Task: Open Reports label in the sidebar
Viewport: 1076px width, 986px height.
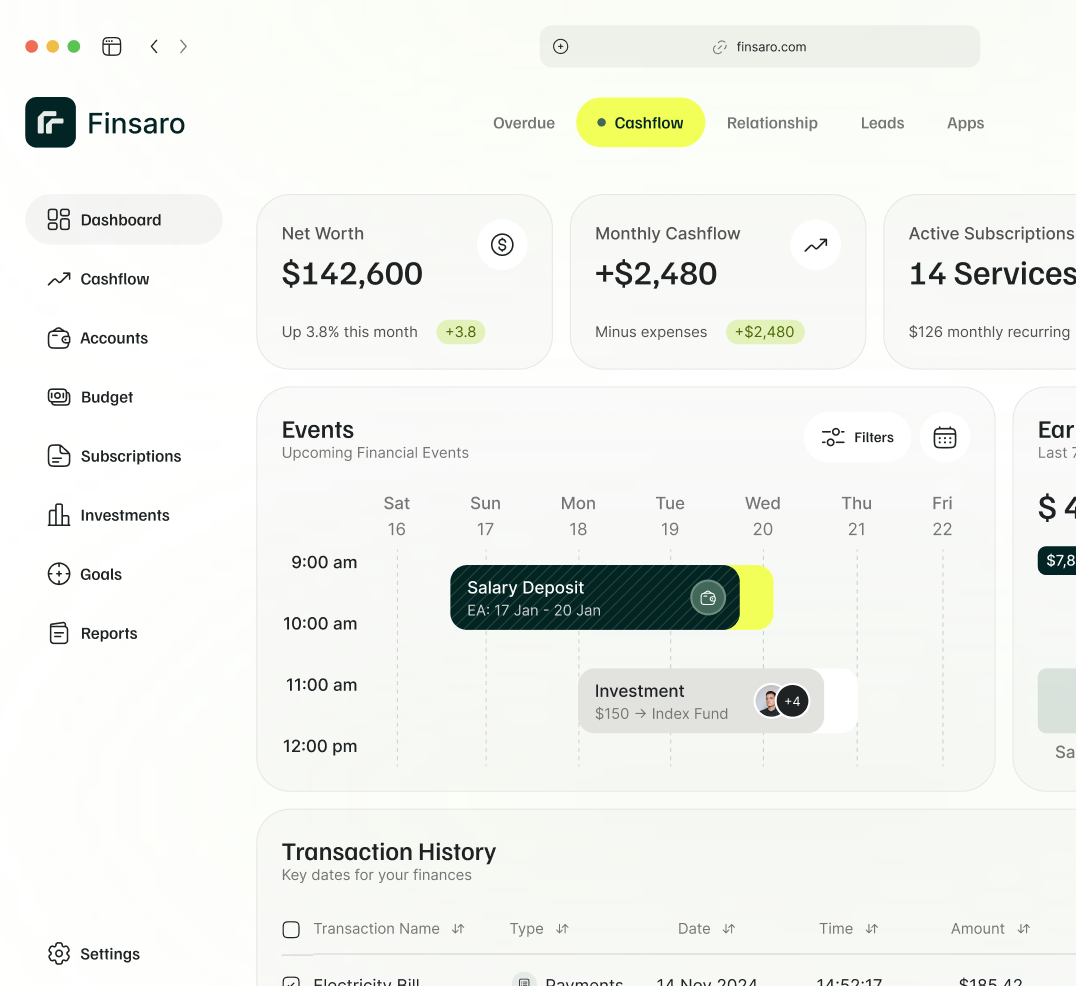Action: (x=109, y=633)
